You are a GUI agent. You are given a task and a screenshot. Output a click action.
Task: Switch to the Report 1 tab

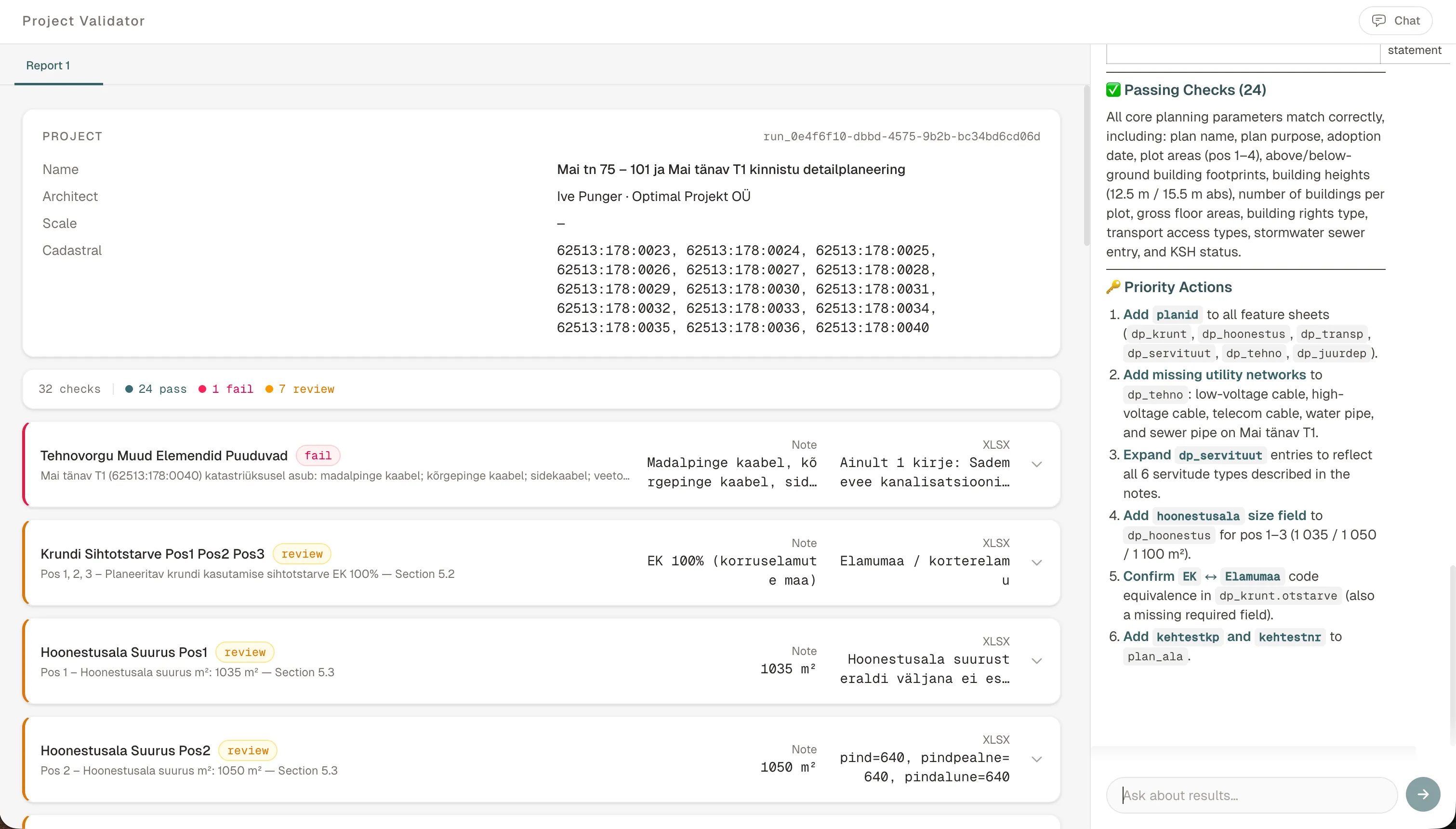(48, 66)
